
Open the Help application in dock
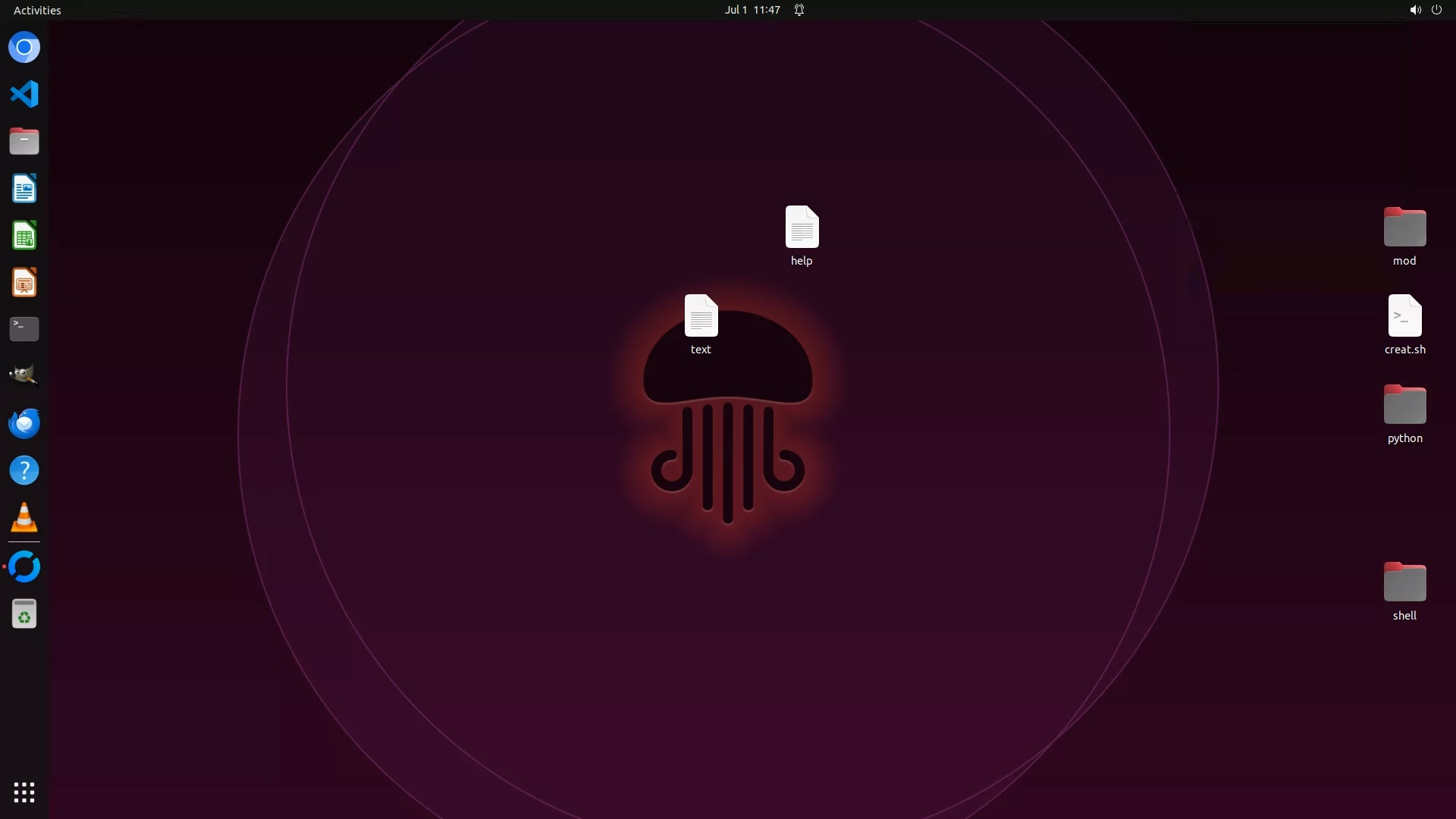[x=24, y=471]
